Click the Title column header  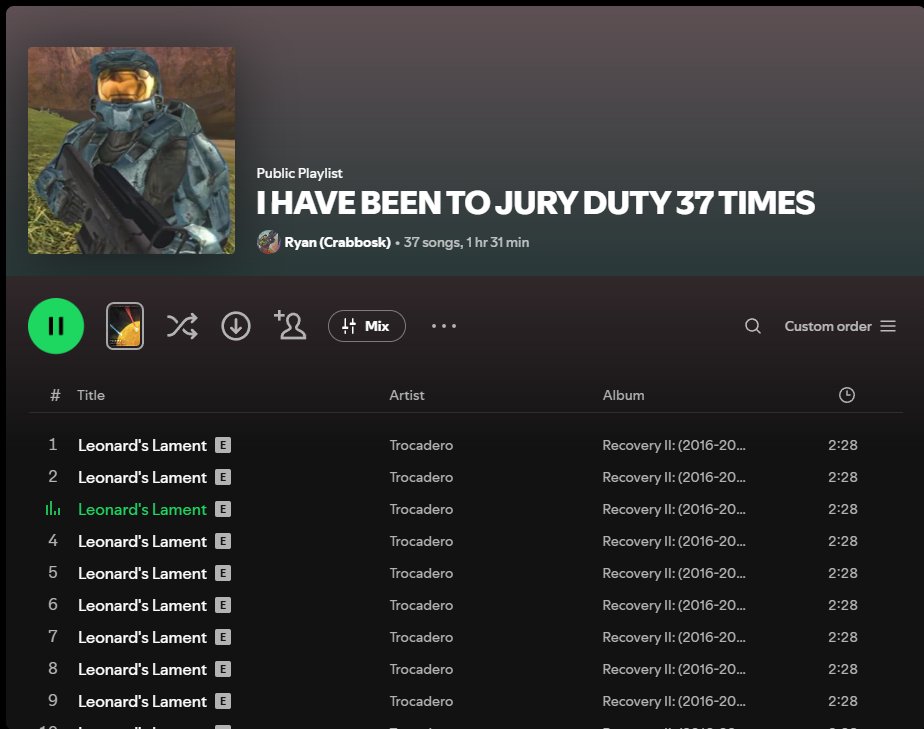91,395
